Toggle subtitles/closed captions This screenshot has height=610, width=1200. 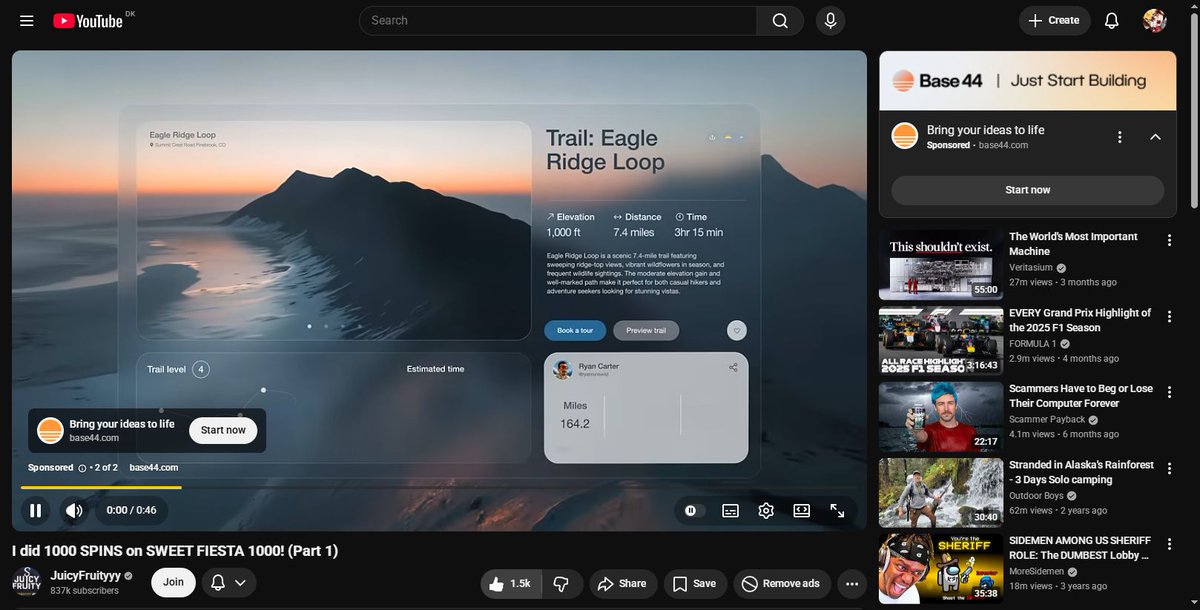pyautogui.click(x=730, y=511)
